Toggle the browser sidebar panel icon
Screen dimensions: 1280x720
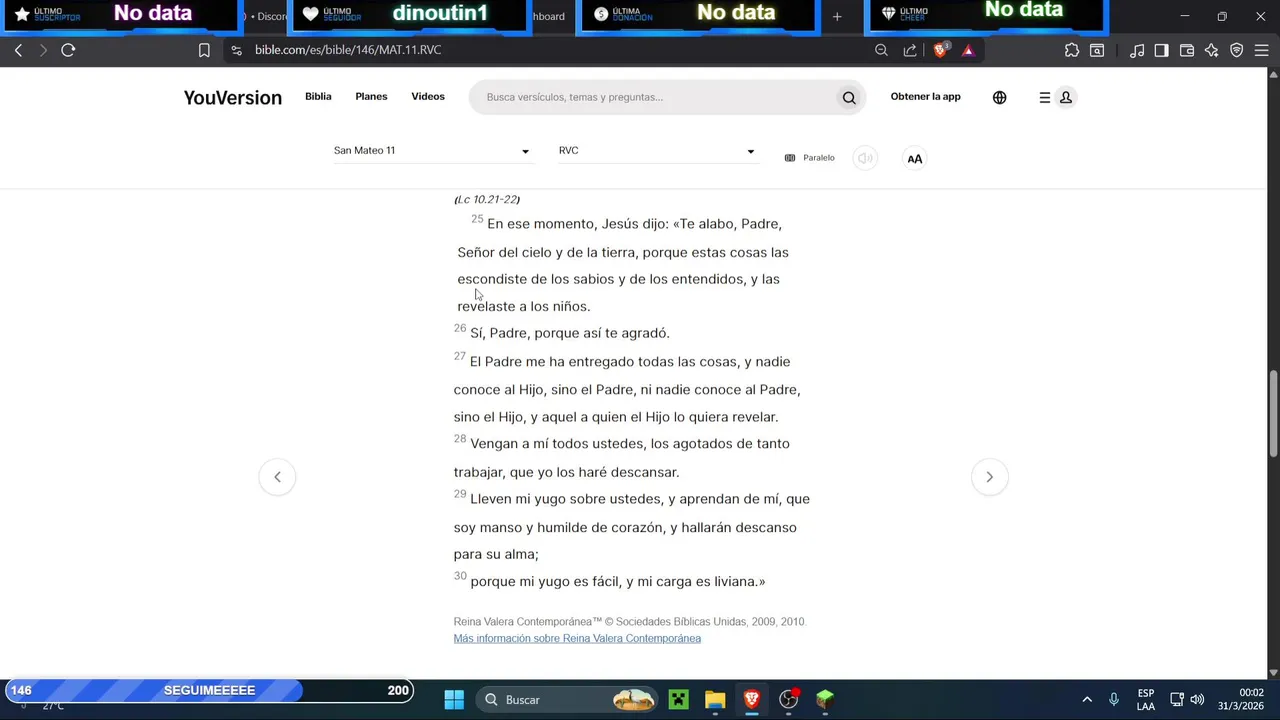point(1161,50)
